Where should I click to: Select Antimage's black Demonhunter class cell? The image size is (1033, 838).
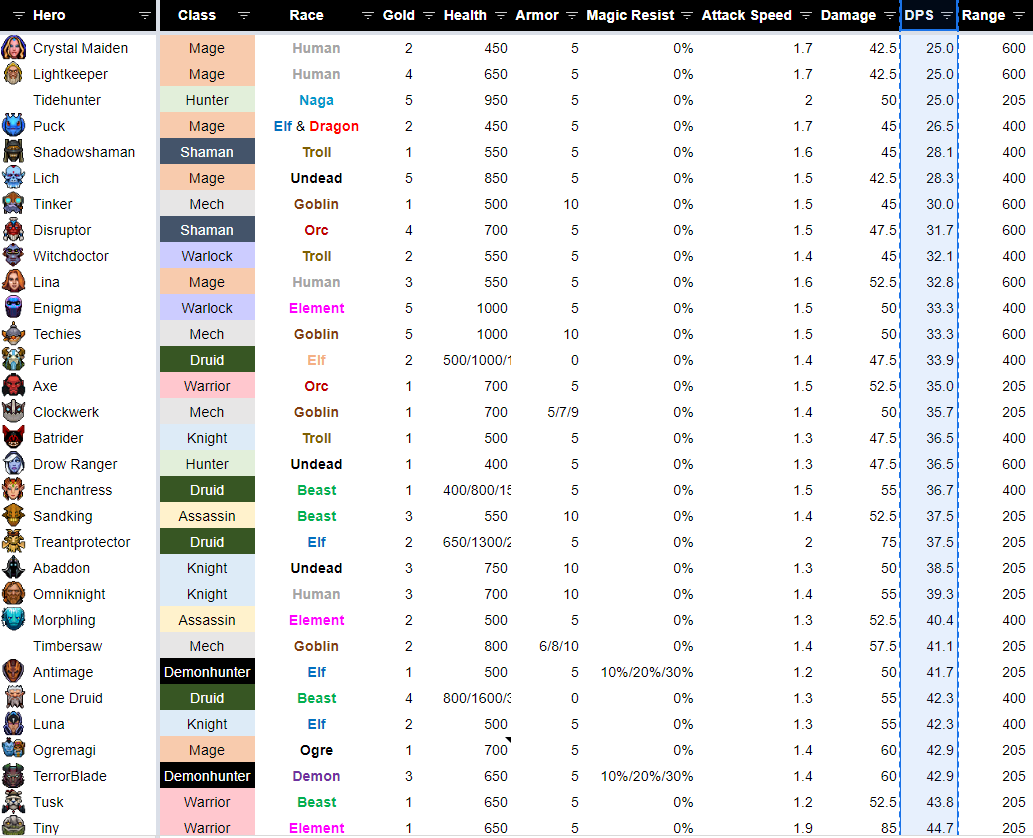click(207, 672)
